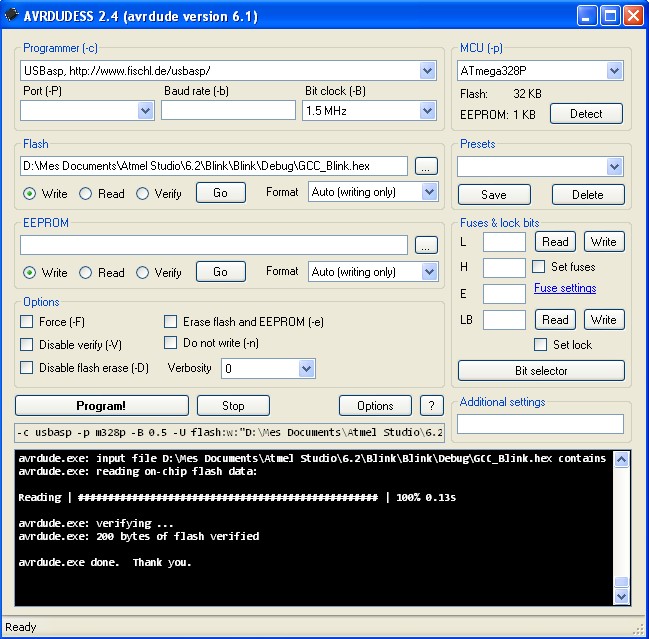Select the EEPROM Verify radio button

143,272
